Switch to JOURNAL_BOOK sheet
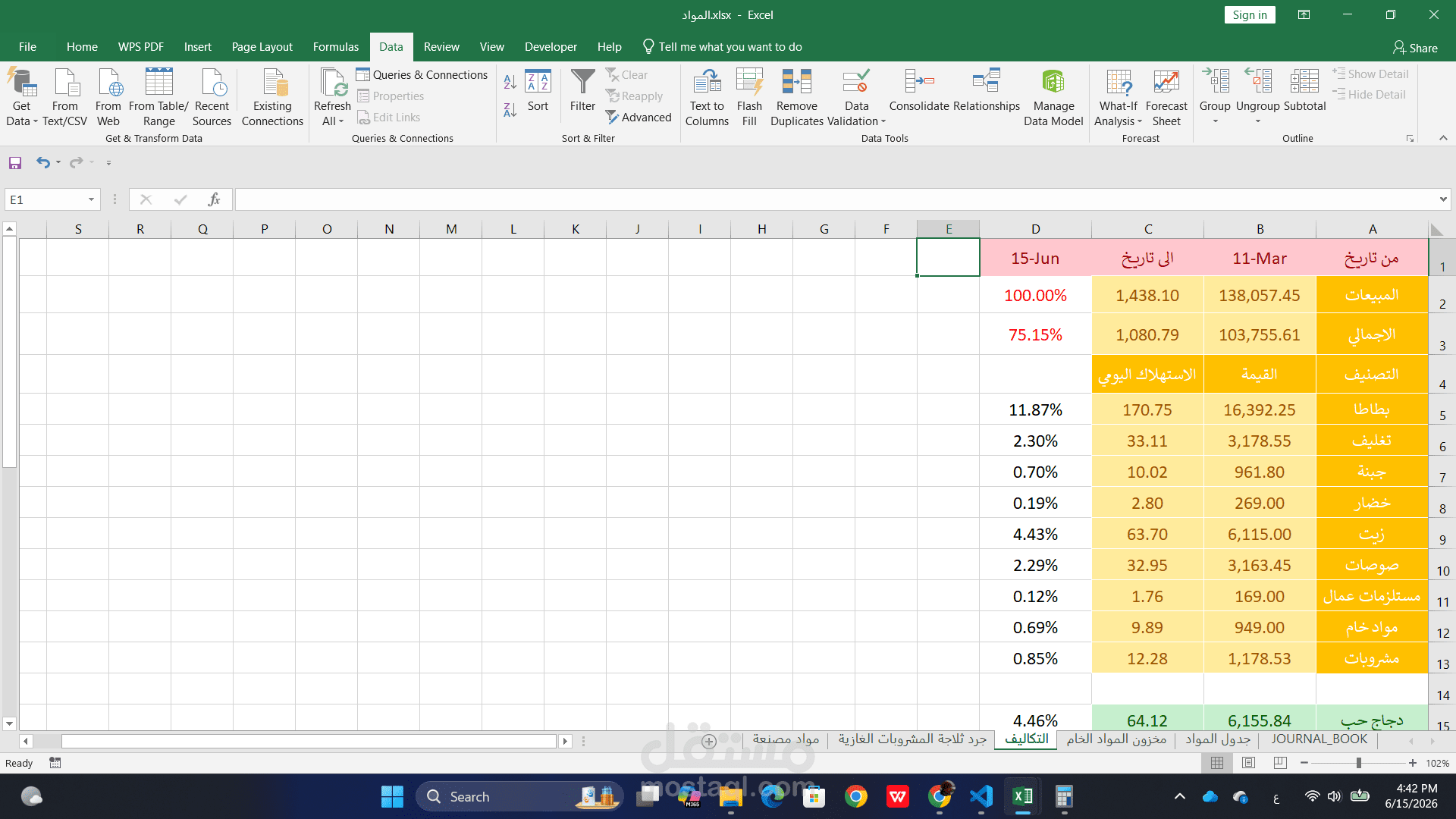The image size is (1456, 819). (x=1319, y=739)
